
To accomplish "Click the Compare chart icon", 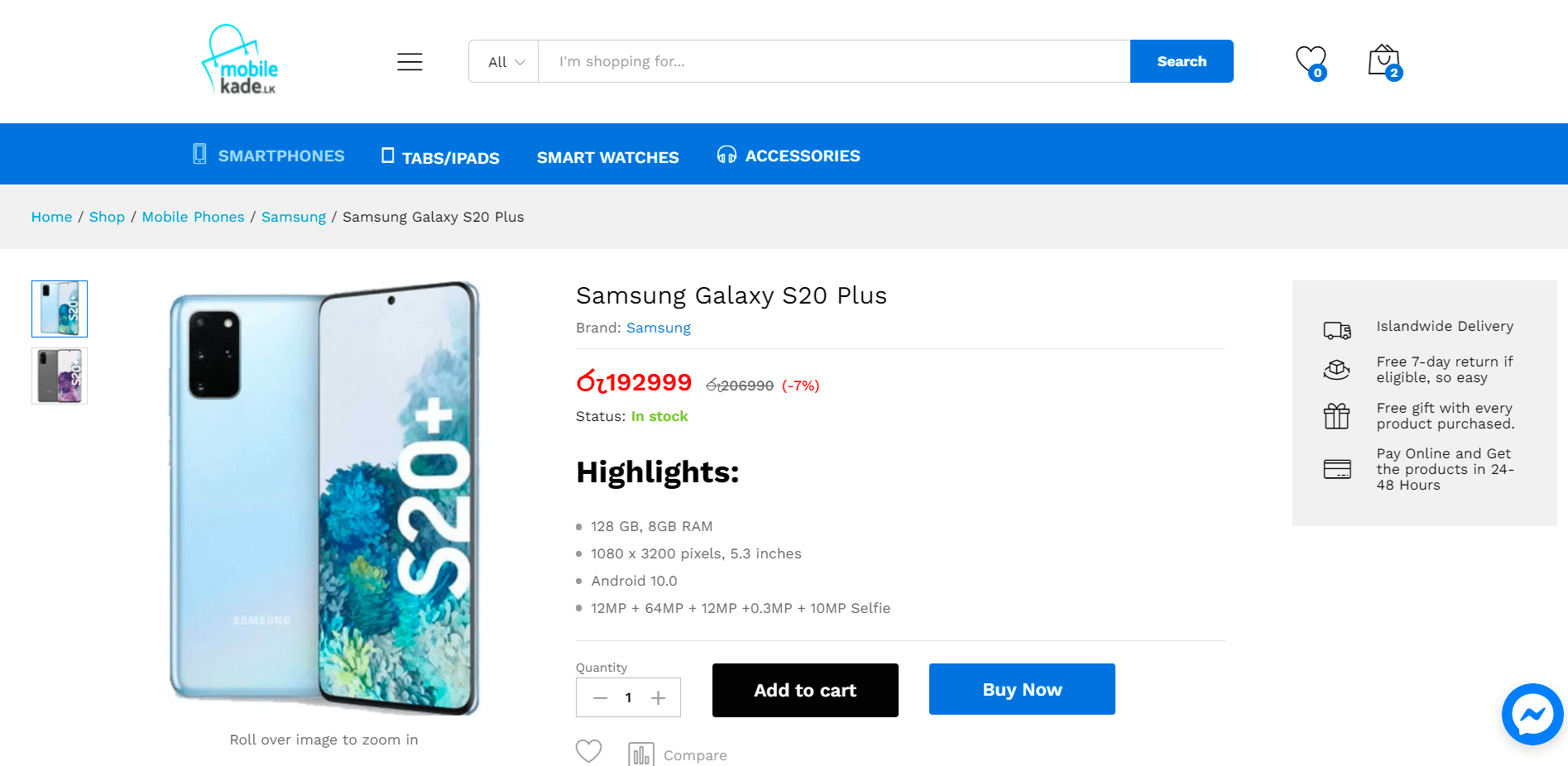I will (x=641, y=754).
